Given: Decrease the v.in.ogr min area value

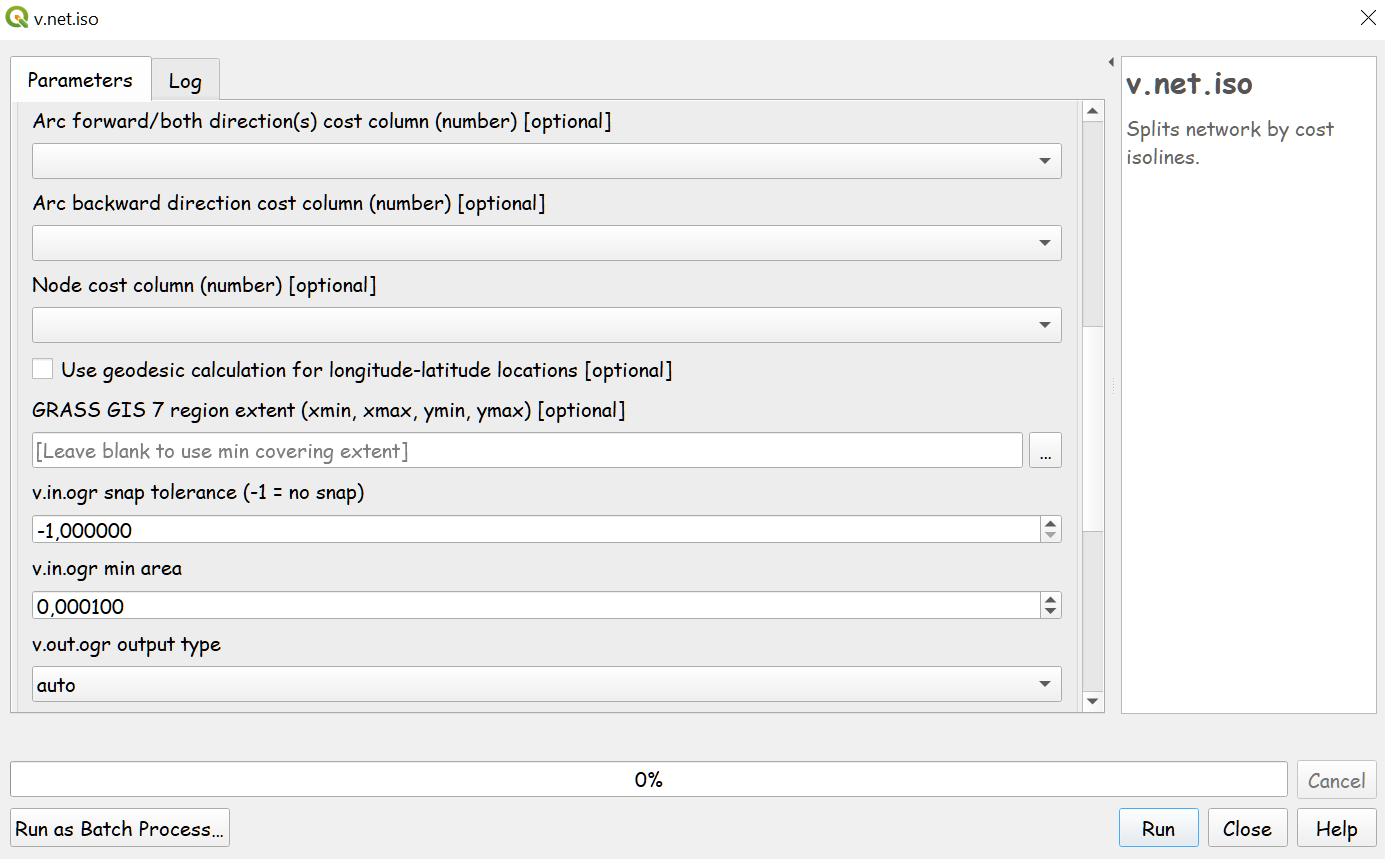Looking at the screenshot, I should pyautogui.click(x=1050, y=611).
